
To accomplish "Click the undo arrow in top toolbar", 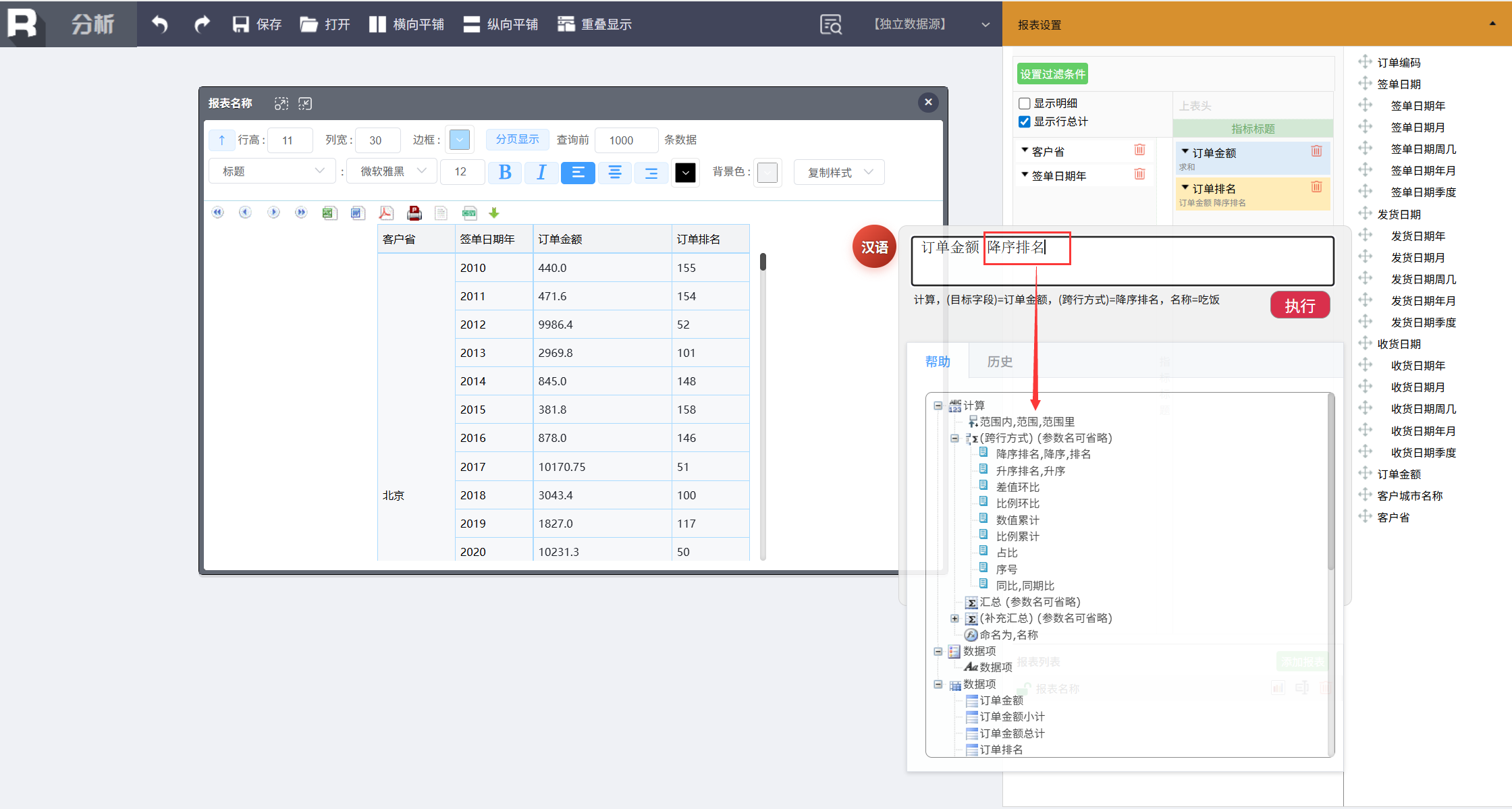I will coord(159,24).
